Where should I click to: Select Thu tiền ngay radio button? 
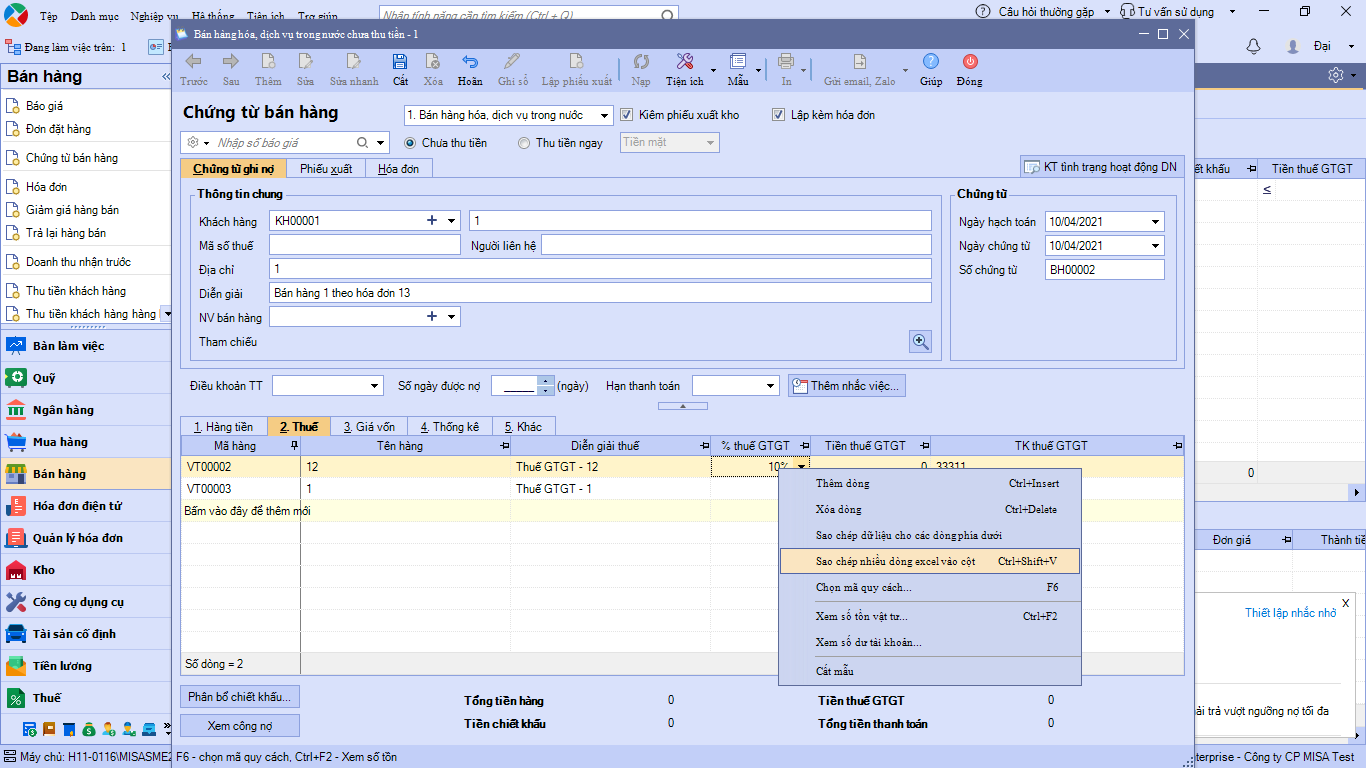tap(524, 143)
